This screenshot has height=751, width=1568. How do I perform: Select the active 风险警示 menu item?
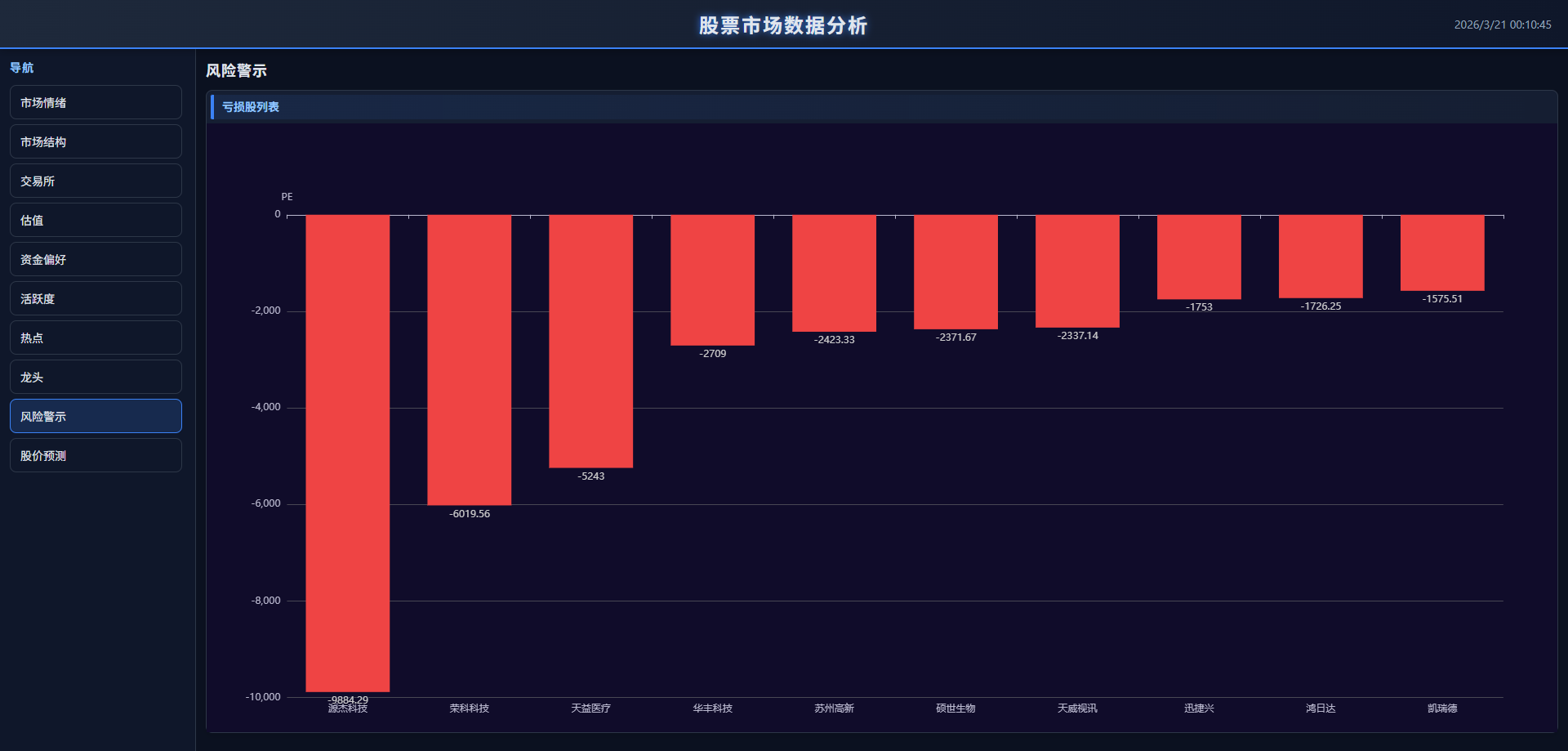tap(96, 417)
